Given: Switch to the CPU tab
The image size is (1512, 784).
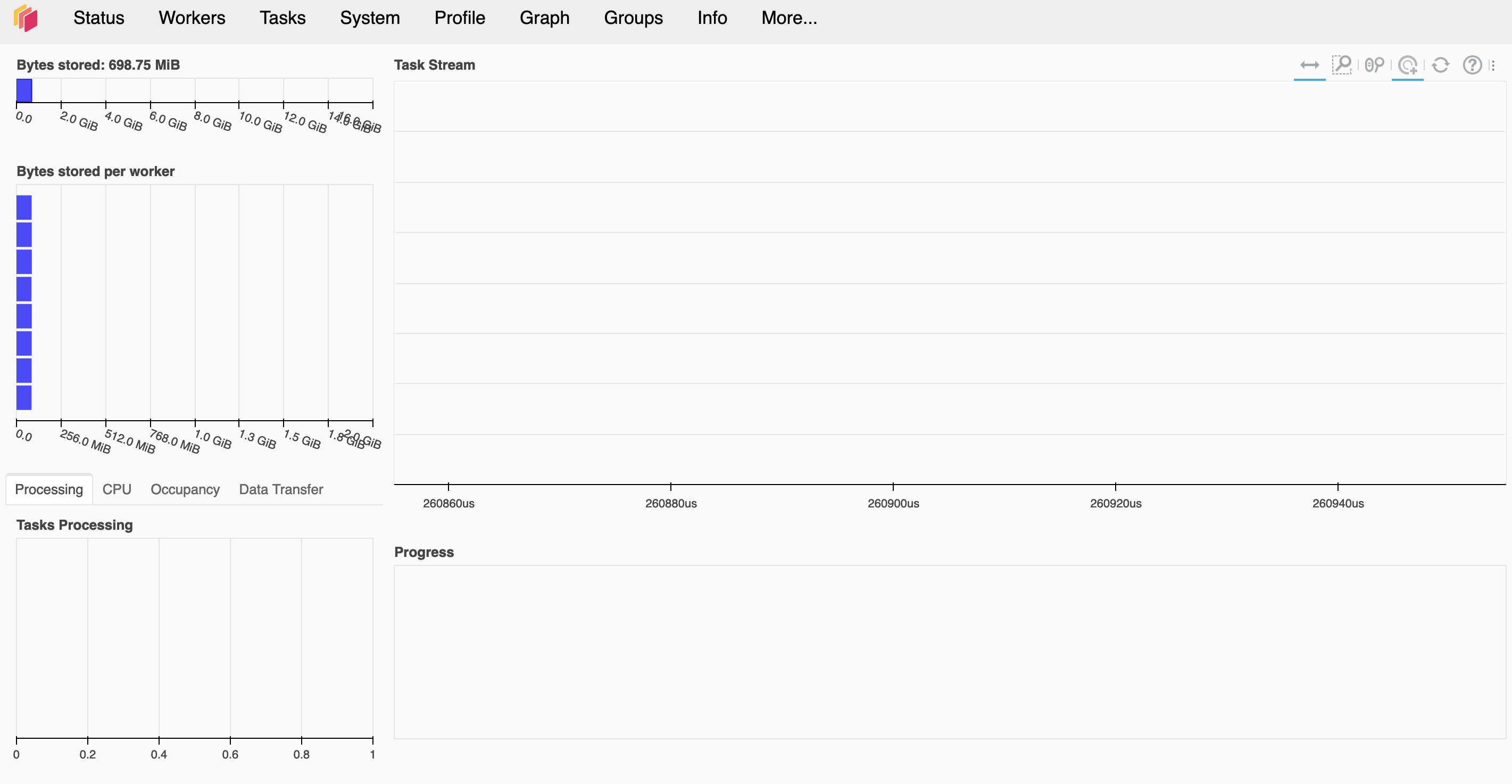Looking at the screenshot, I should pos(116,489).
